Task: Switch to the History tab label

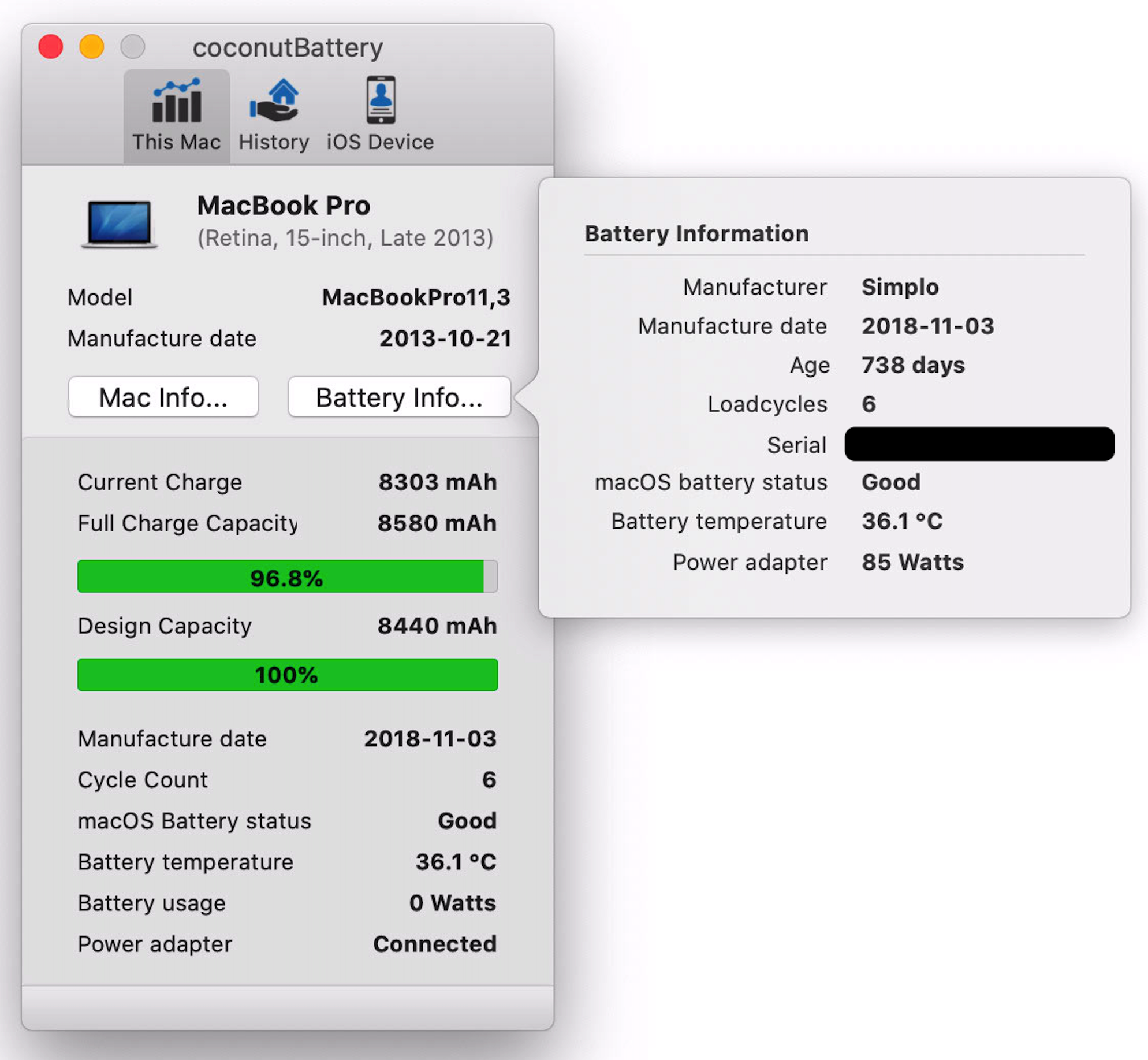Action: click(274, 142)
